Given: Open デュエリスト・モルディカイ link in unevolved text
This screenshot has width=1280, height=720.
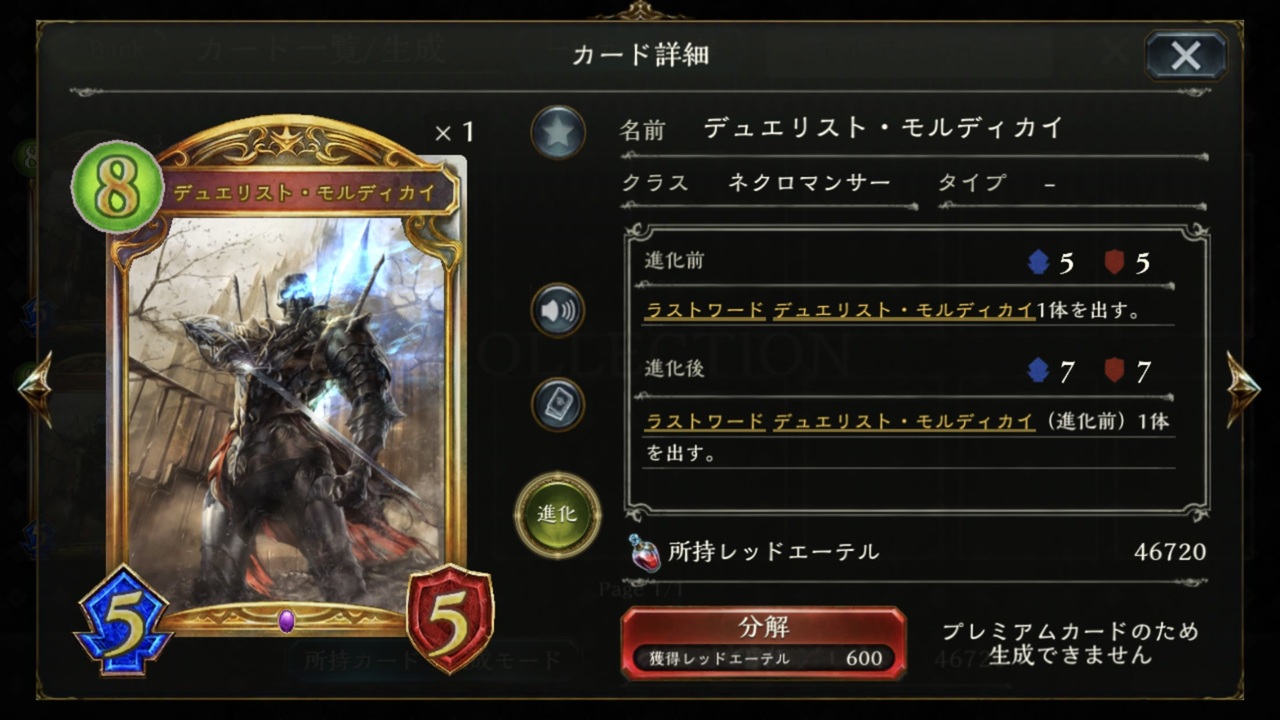Looking at the screenshot, I should (904, 310).
